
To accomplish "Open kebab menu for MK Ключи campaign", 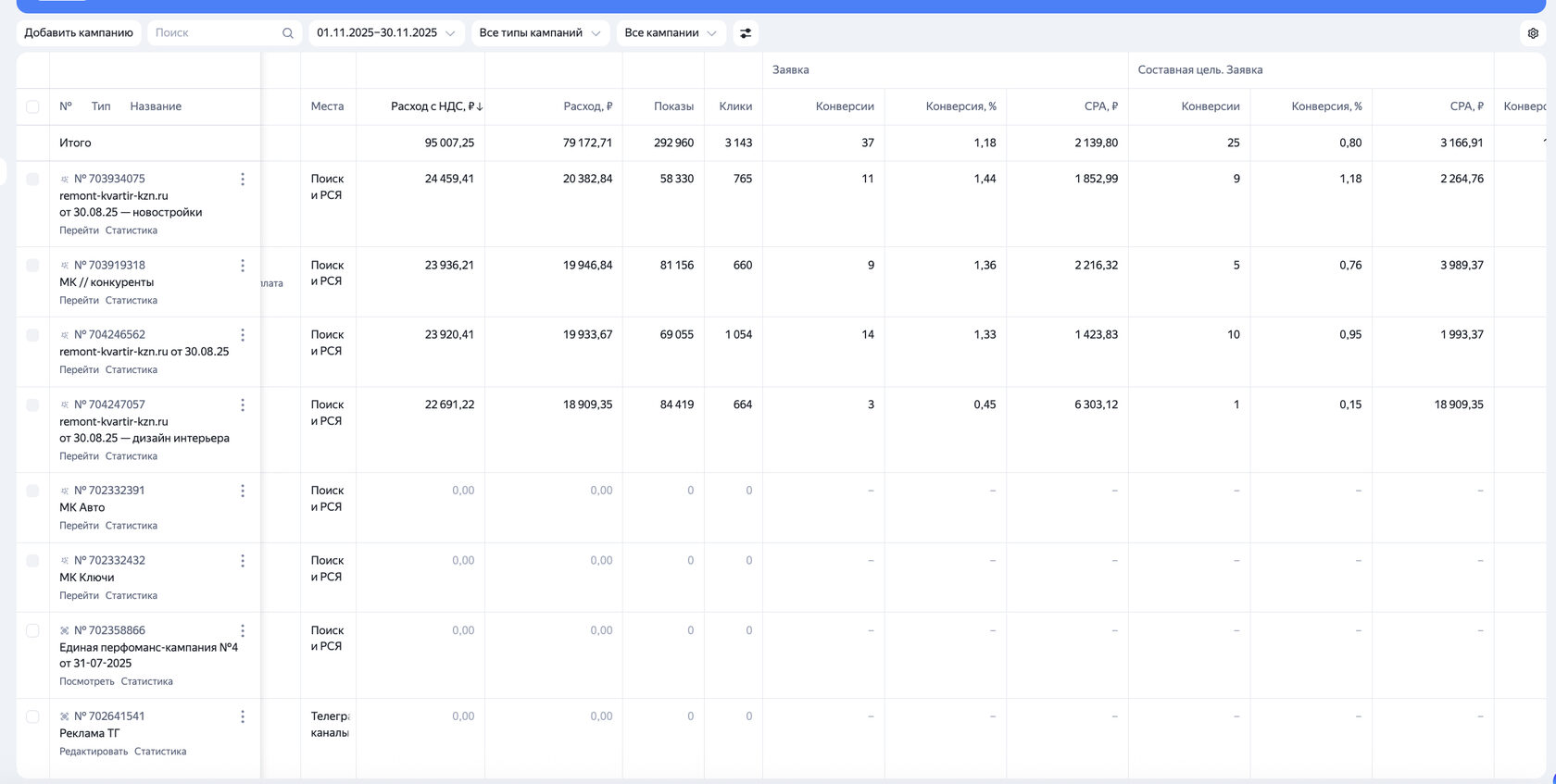I will [x=243, y=561].
